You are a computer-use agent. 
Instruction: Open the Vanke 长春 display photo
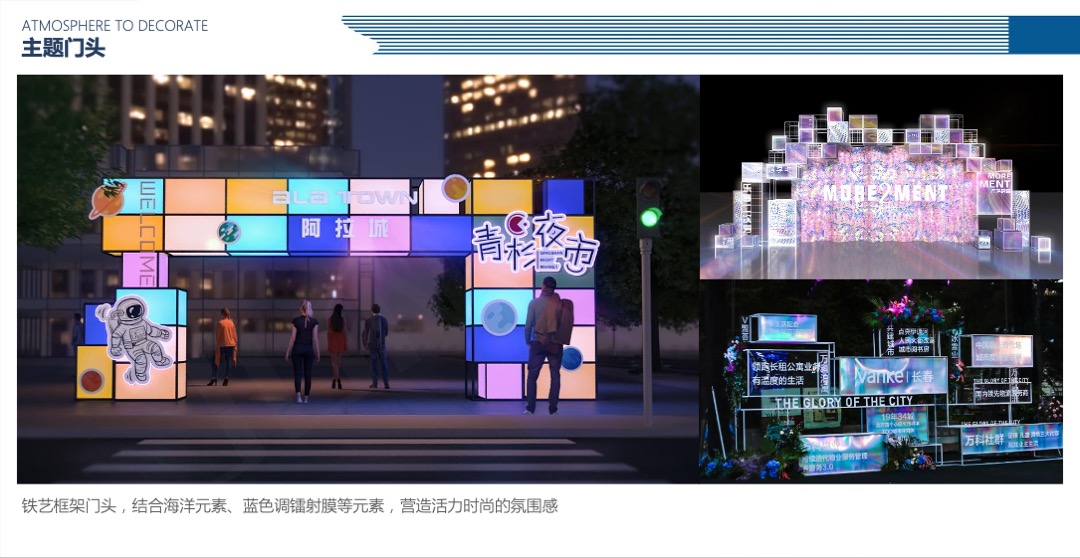pyautogui.click(x=880, y=382)
